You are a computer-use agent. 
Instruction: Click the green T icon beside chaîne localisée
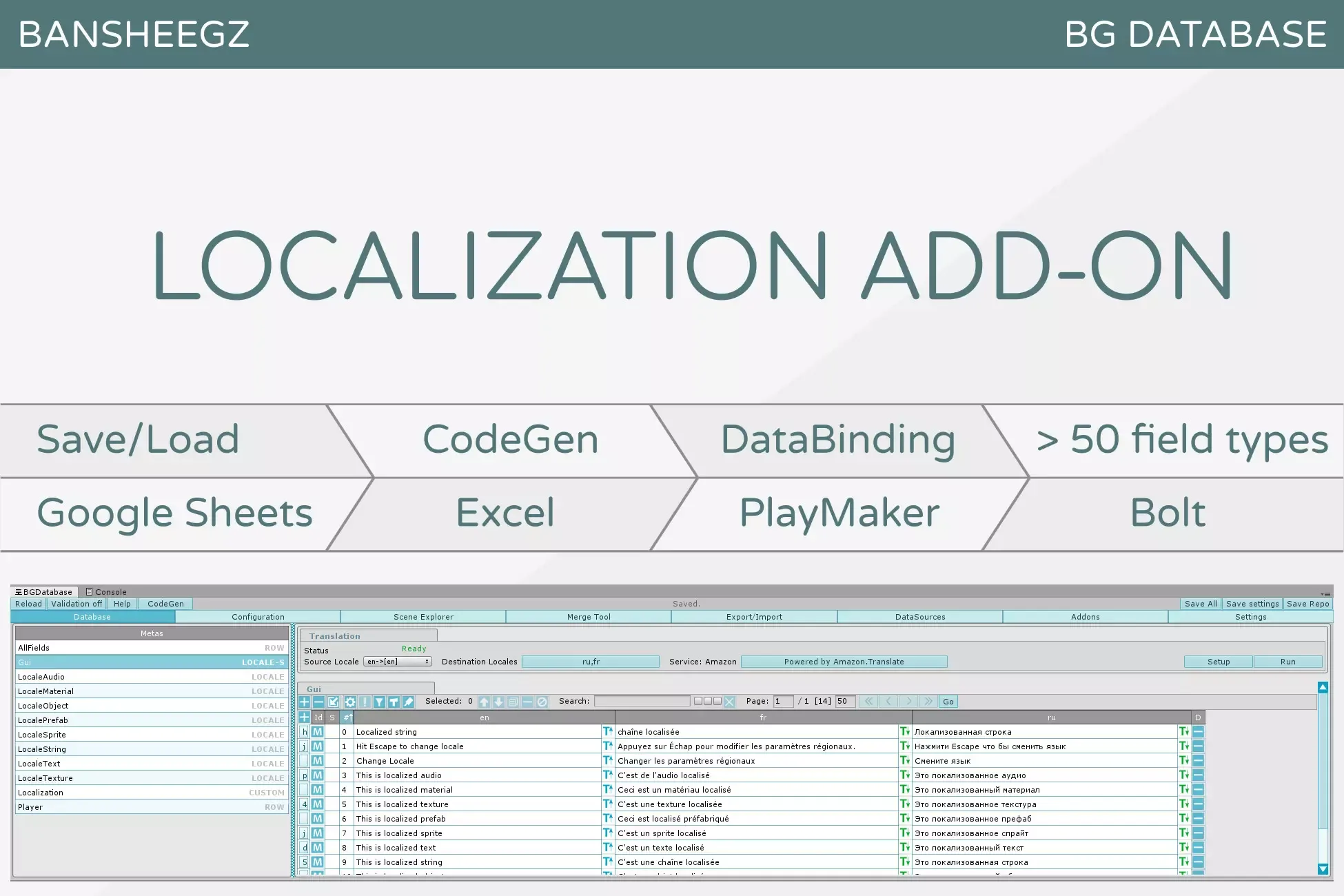[904, 731]
